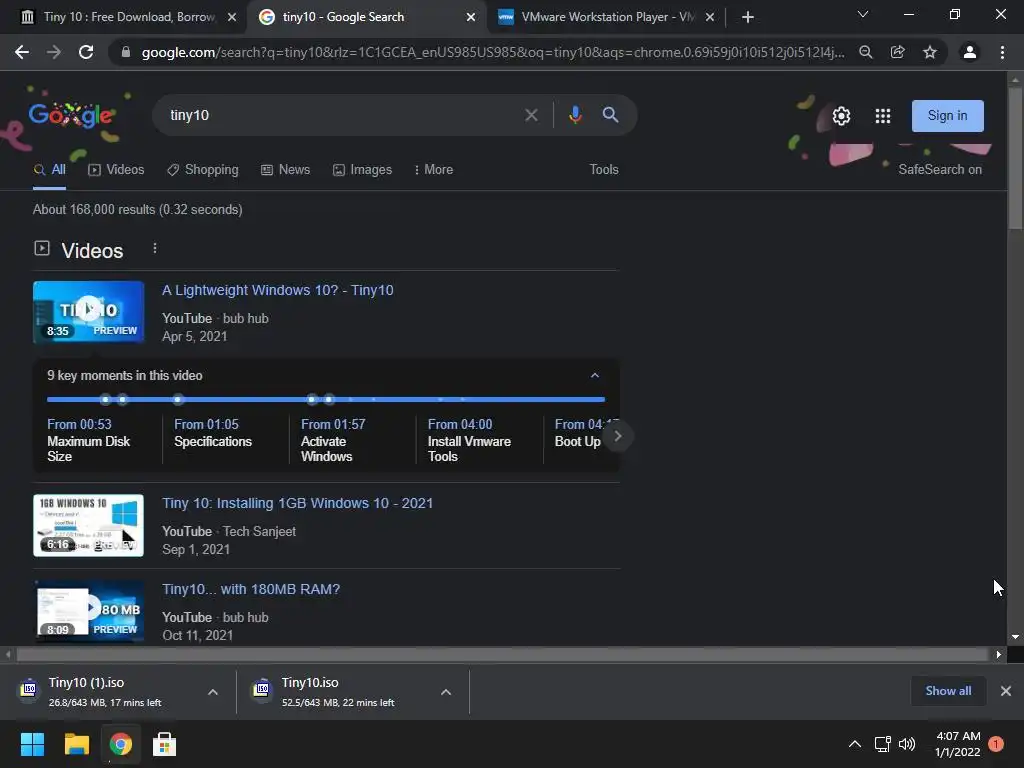Click the Chrome taskbar icon
The height and width of the screenshot is (768, 1024).
120,744
